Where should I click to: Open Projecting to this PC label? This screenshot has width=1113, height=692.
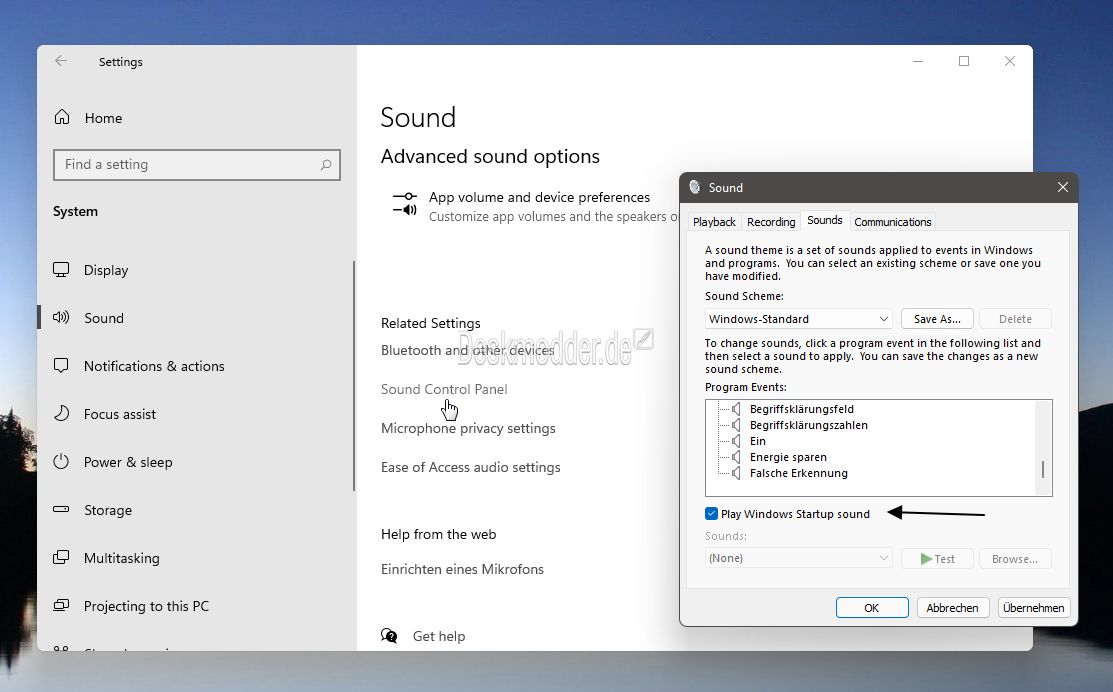146,606
